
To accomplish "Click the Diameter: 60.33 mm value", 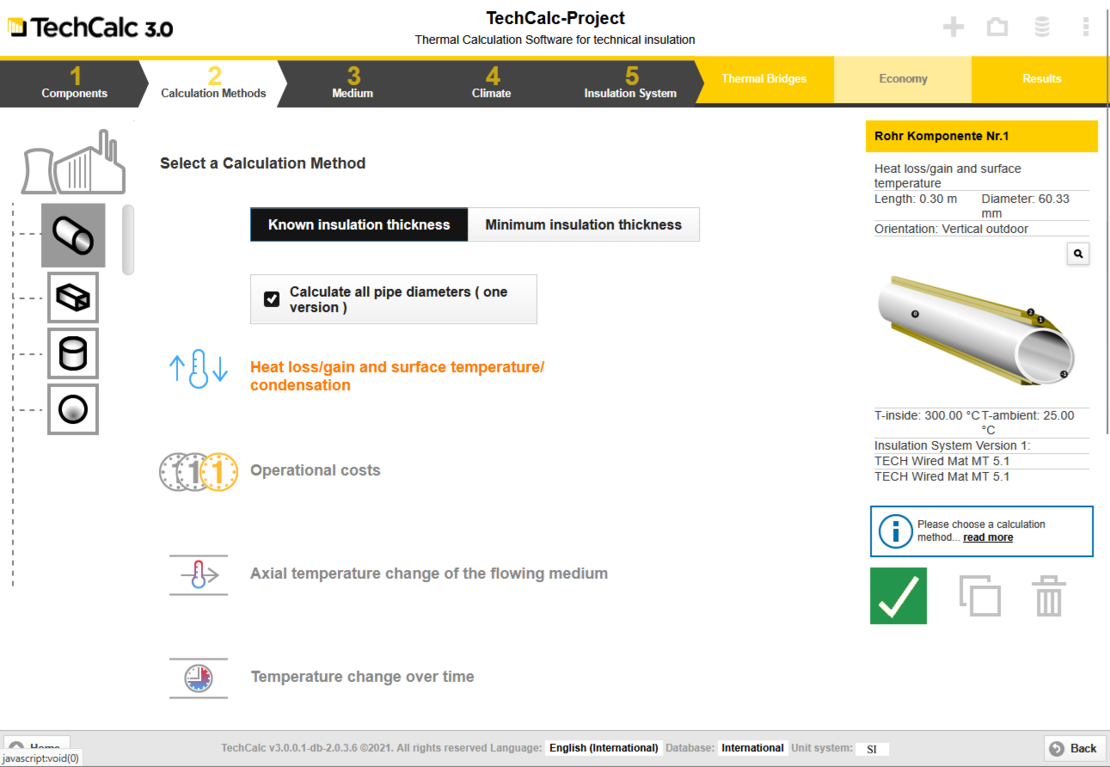I will point(1025,206).
